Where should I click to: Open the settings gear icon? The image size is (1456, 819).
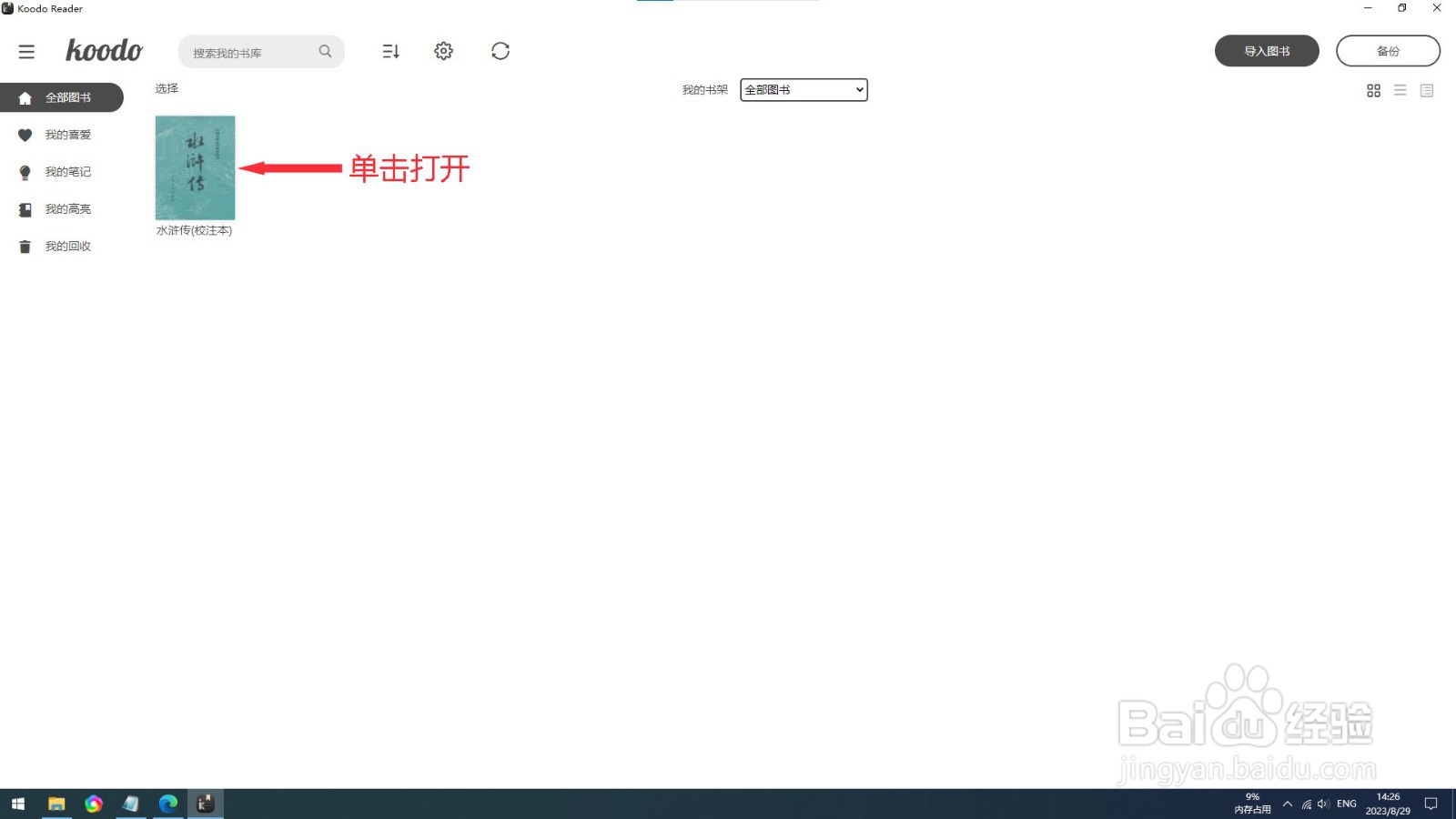click(x=443, y=51)
